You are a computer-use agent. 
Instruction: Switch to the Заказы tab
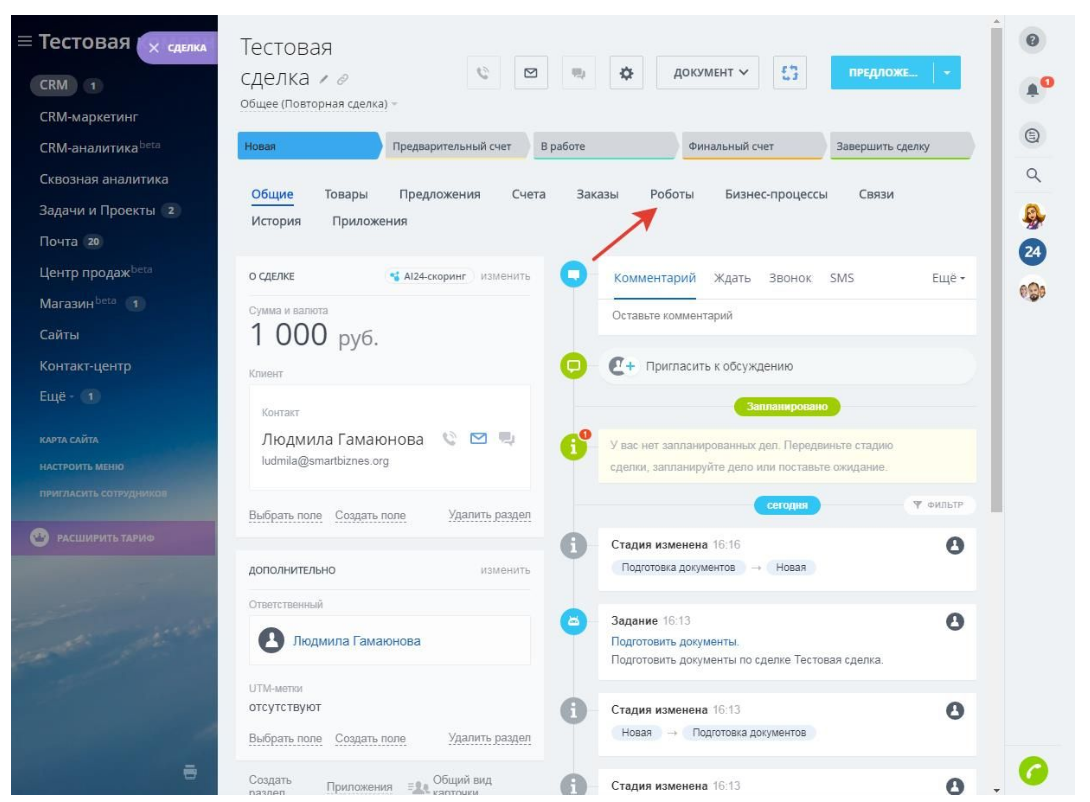pyautogui.click(x=597, y=195)
